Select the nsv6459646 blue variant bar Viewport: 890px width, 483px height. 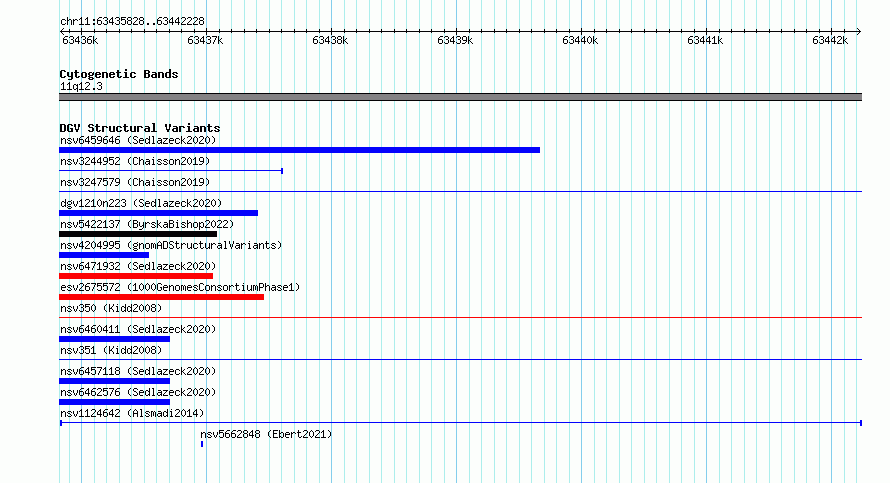[x=300, y=150]
